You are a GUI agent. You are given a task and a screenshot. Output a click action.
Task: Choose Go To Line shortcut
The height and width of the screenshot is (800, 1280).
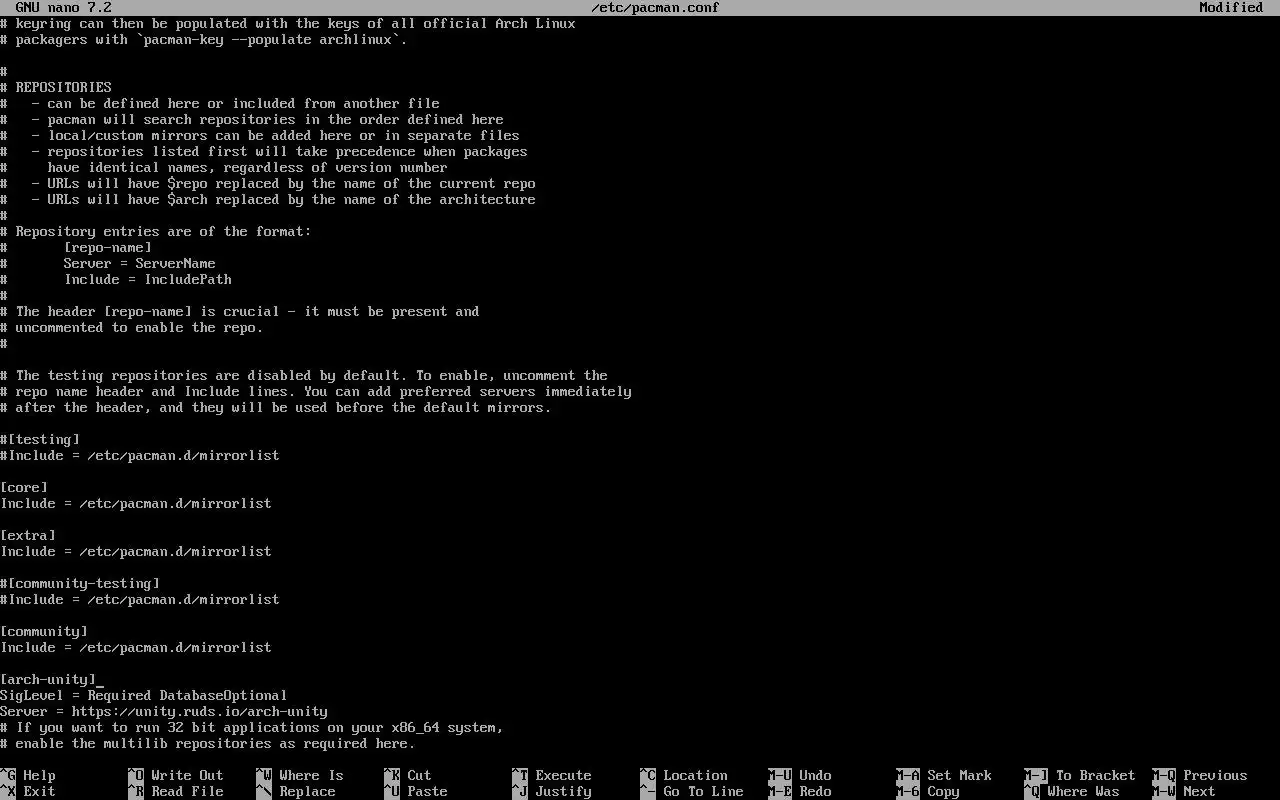(x=692, y=791)
